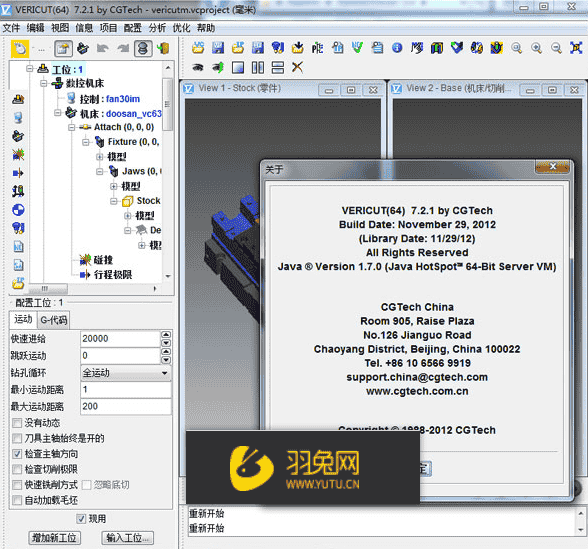Click the eye view icon in second row
Screen dimensions: 588x549
coord(198,68)
